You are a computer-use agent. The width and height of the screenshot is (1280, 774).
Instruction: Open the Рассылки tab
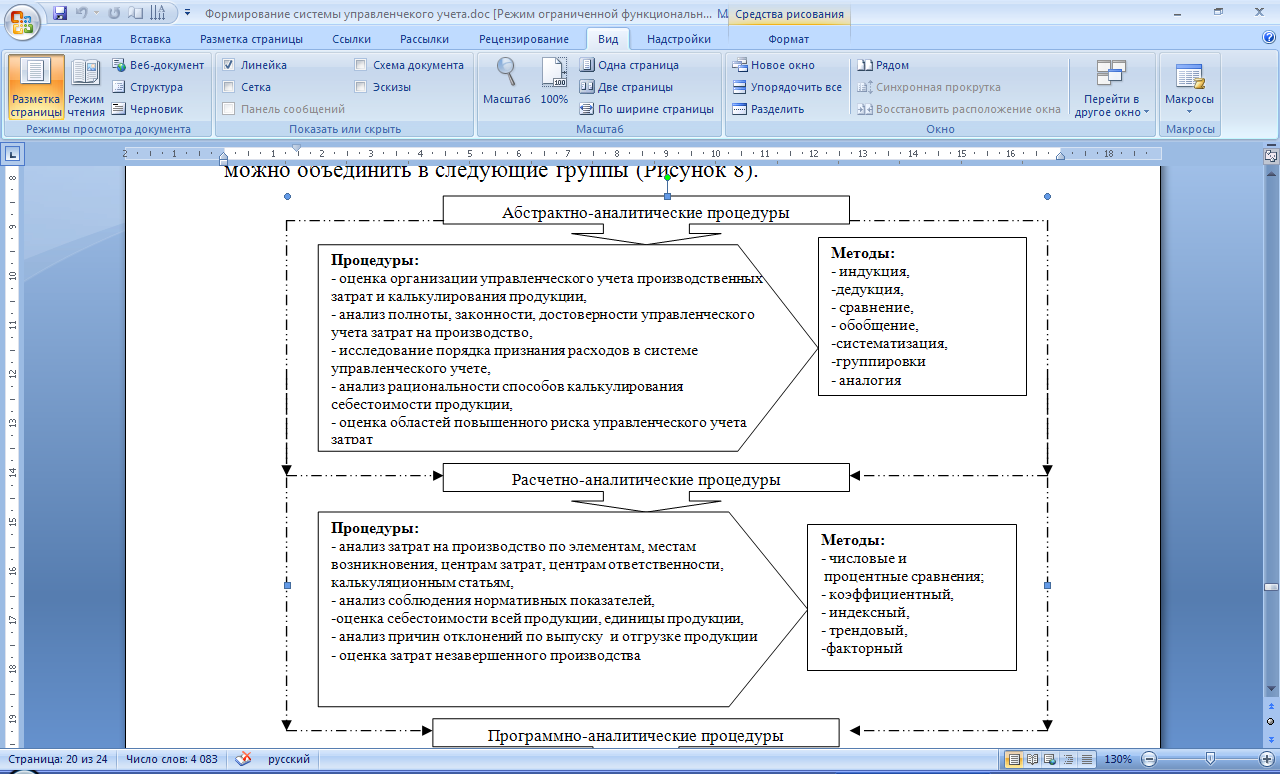(x=424, y=39)
